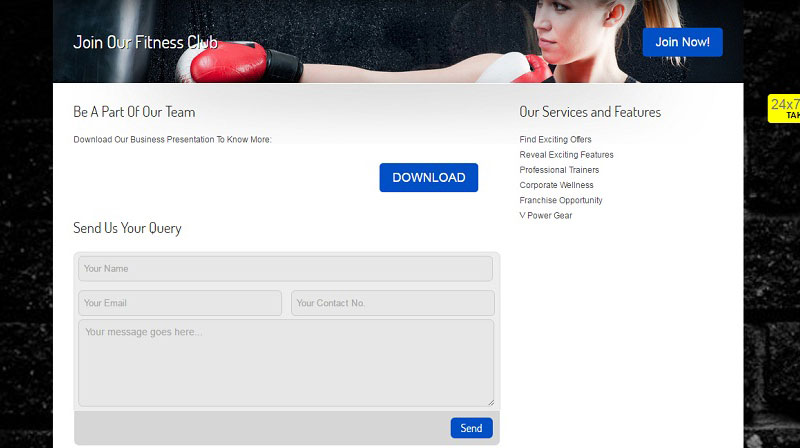Go to the Professional Trainers link
Image resolution: width=800 pixels, height=448 pixels.
click(559, 170)
